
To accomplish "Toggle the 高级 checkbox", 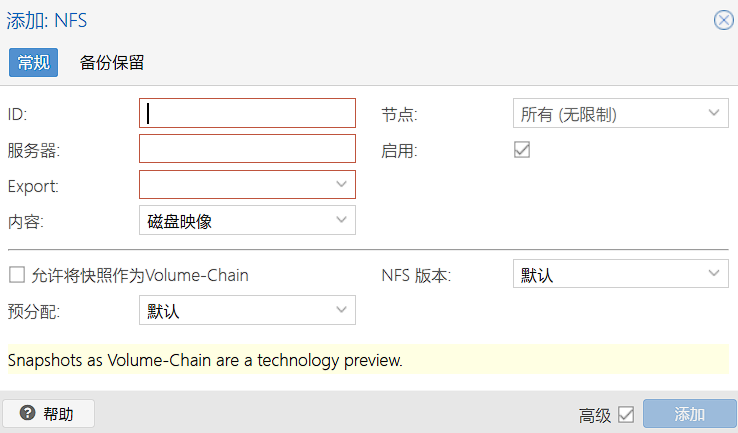I will click(626, 414).
